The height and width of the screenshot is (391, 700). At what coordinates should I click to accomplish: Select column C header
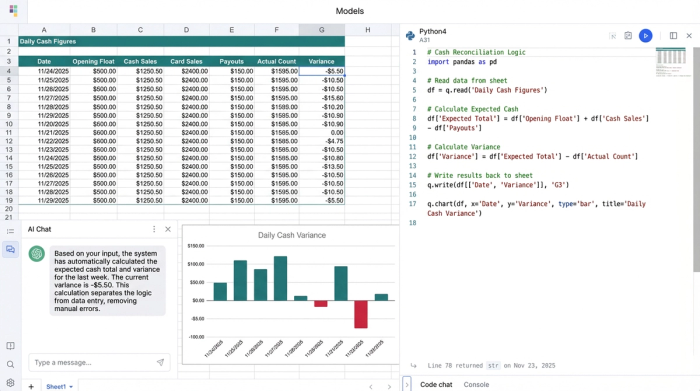[140, 30]
